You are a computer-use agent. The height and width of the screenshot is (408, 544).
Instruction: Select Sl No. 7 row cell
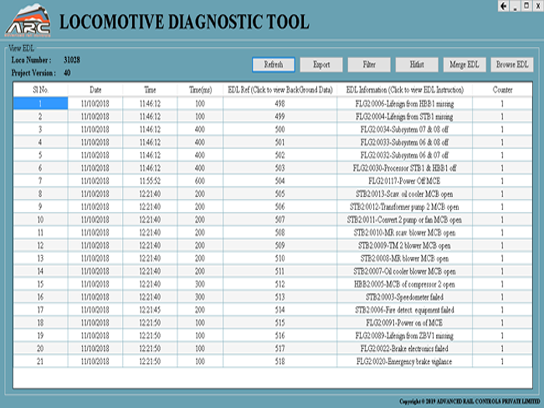[41, 181]
